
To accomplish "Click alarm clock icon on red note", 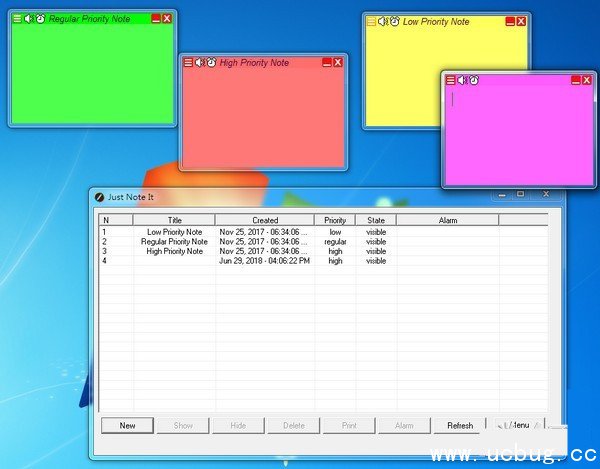I will [211, 63].
